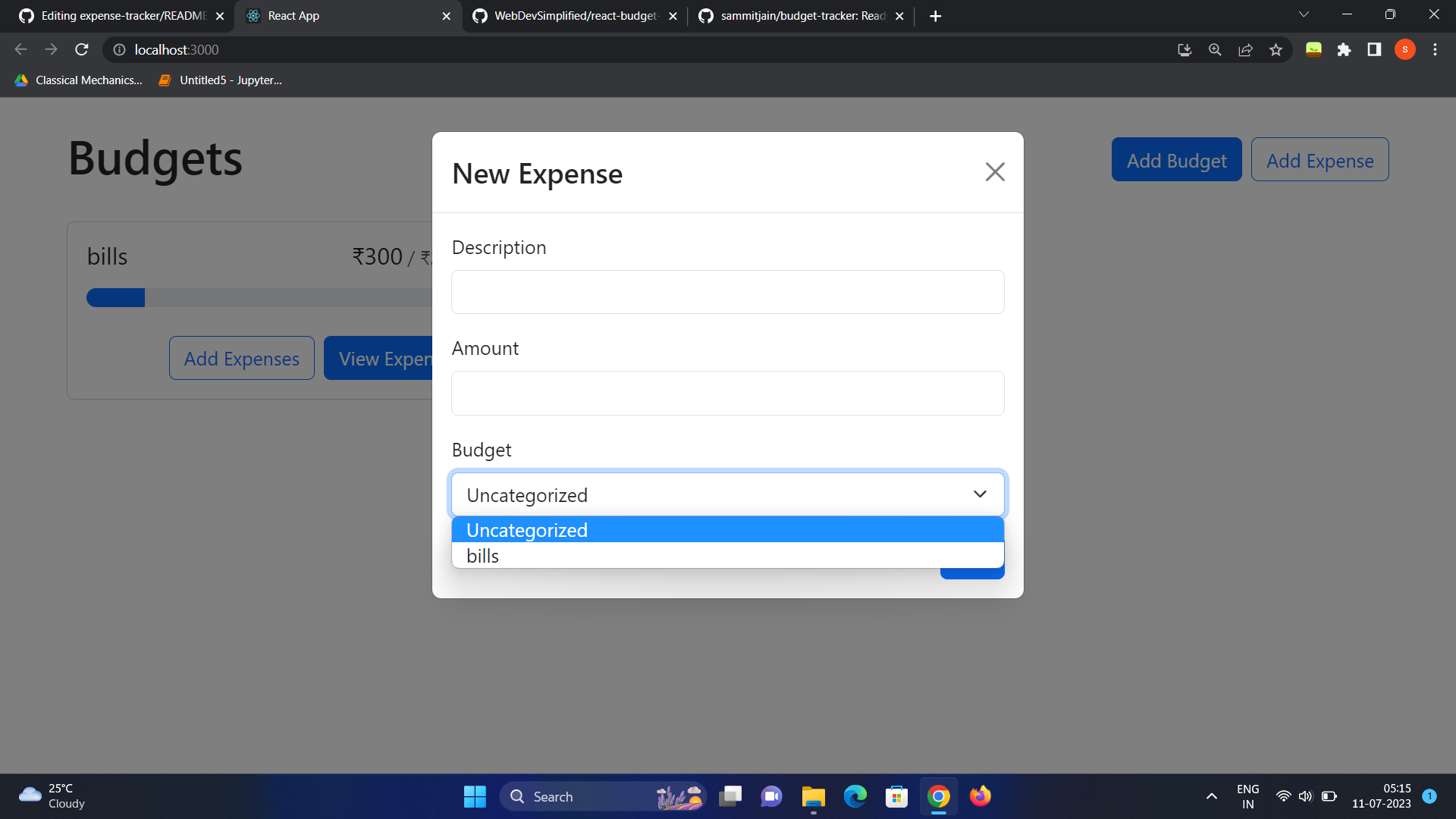This screenshot has width=1456, height=819.
Task: Click the zoom icon in the address bar
Action: pyautogui.click(x=1215, y=49)
